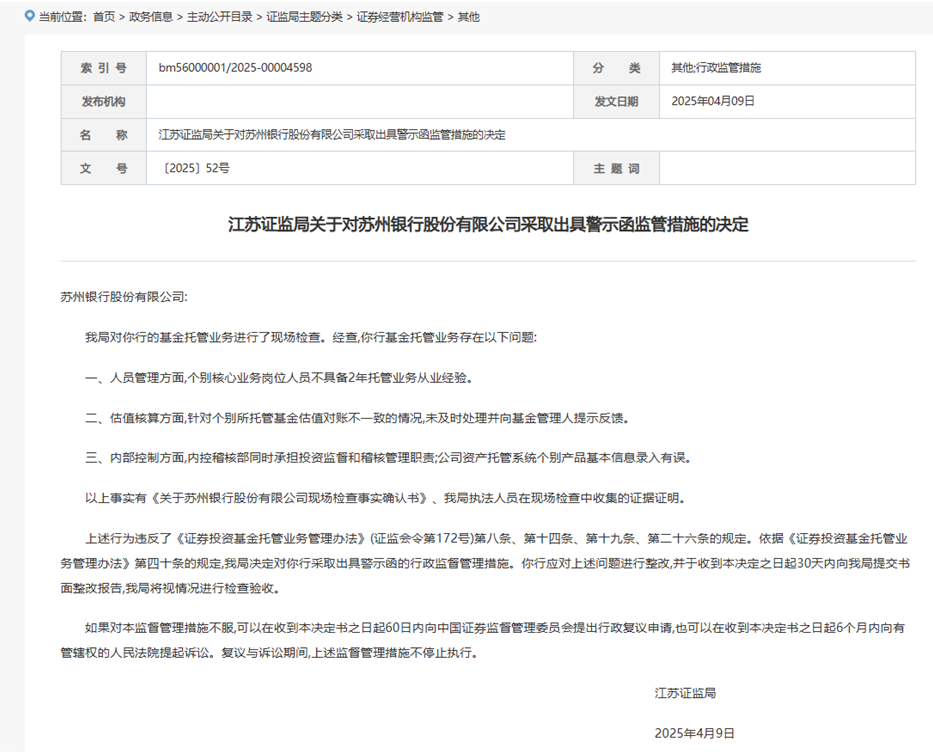The height and width of the screenshot is (752, 933).
Task: Select the closing date 2025年4月9日
Action: tap(694, 734)
